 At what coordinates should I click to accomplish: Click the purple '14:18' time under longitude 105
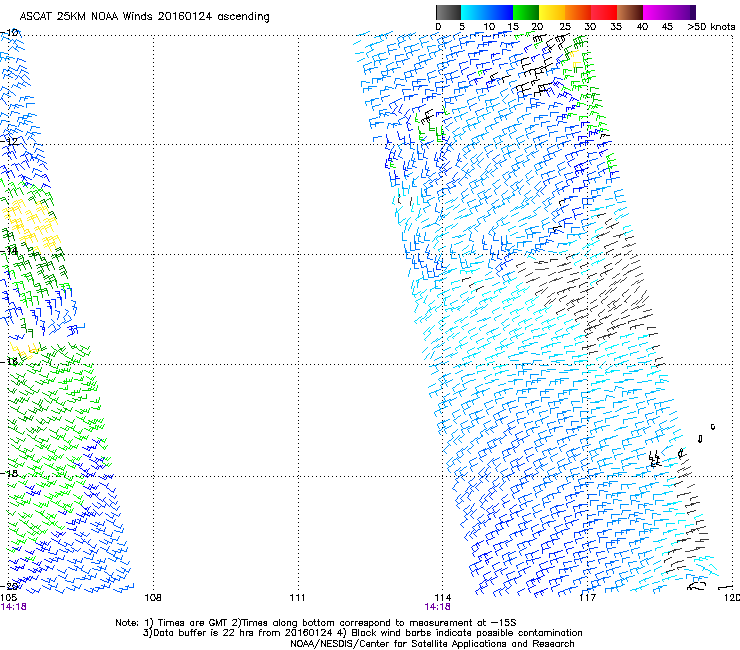click(x=14, y=607)
